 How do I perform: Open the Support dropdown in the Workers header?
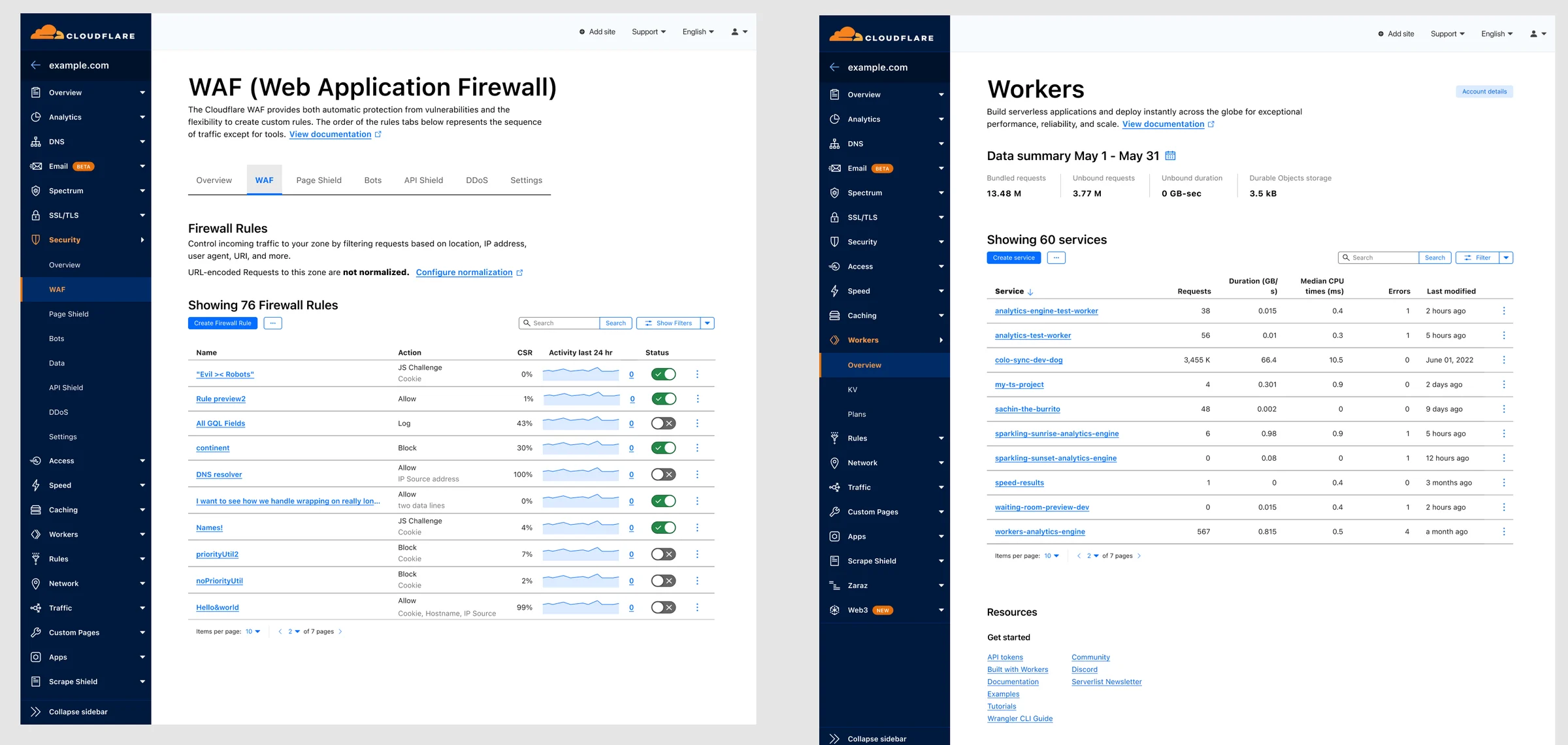1447,34
